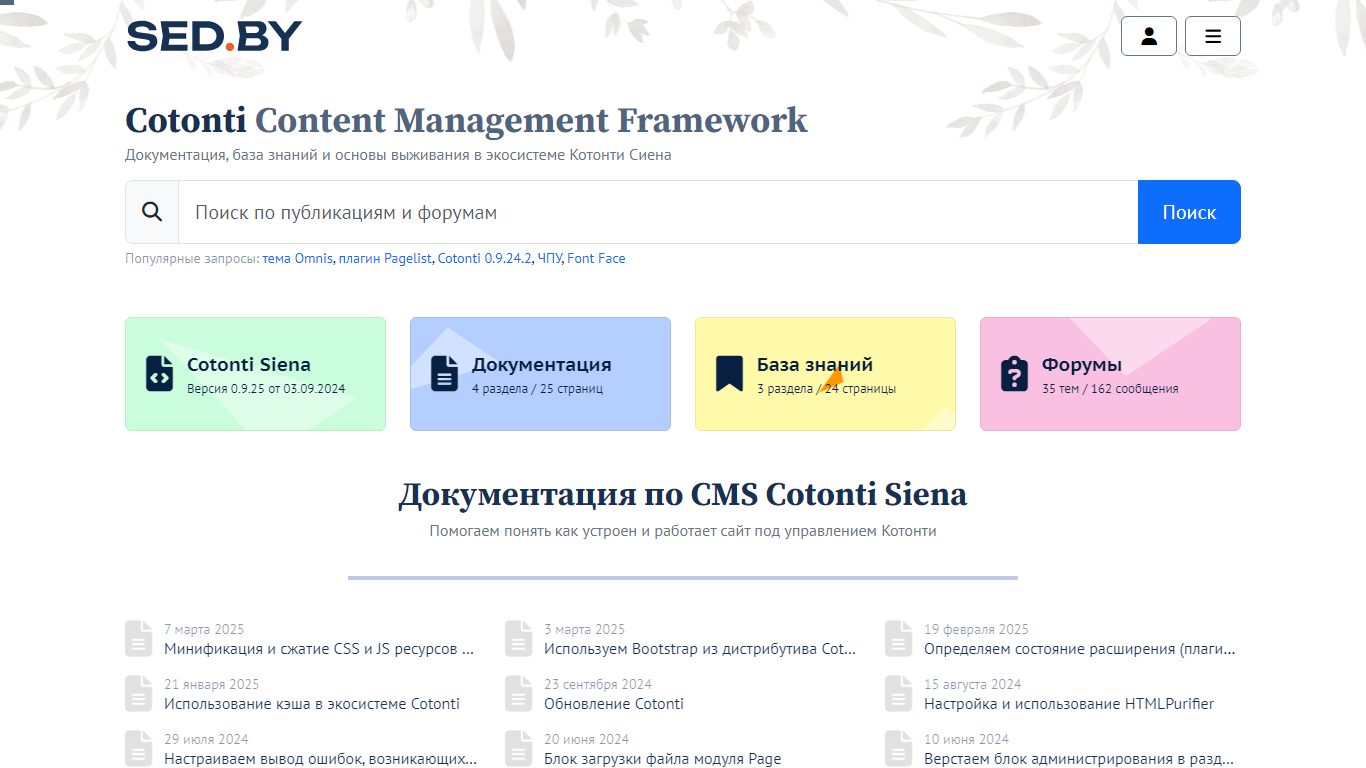The width and height of the screenshot is (1366, 768).
Task: Open the user account icon button
Action: 1149,36
